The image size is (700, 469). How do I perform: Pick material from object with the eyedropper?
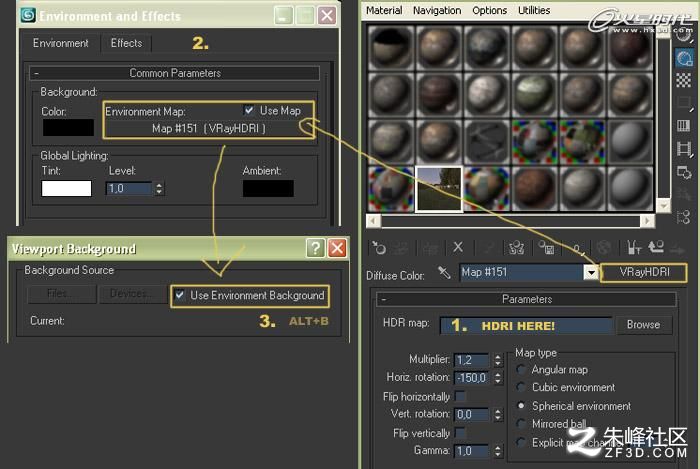click(444, 272)
